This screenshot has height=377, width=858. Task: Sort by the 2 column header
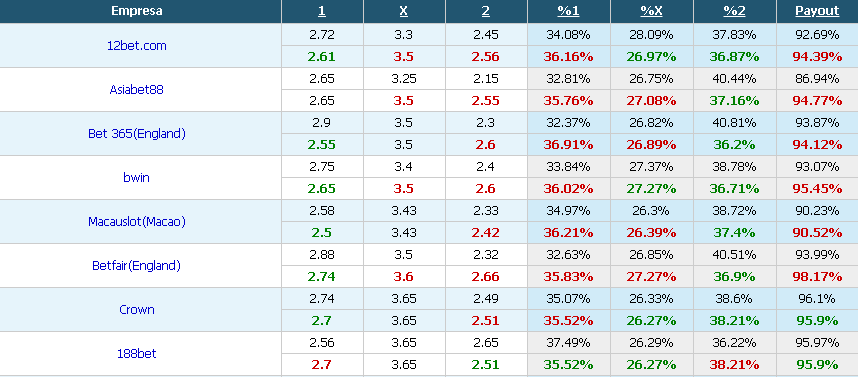(486, 11)
